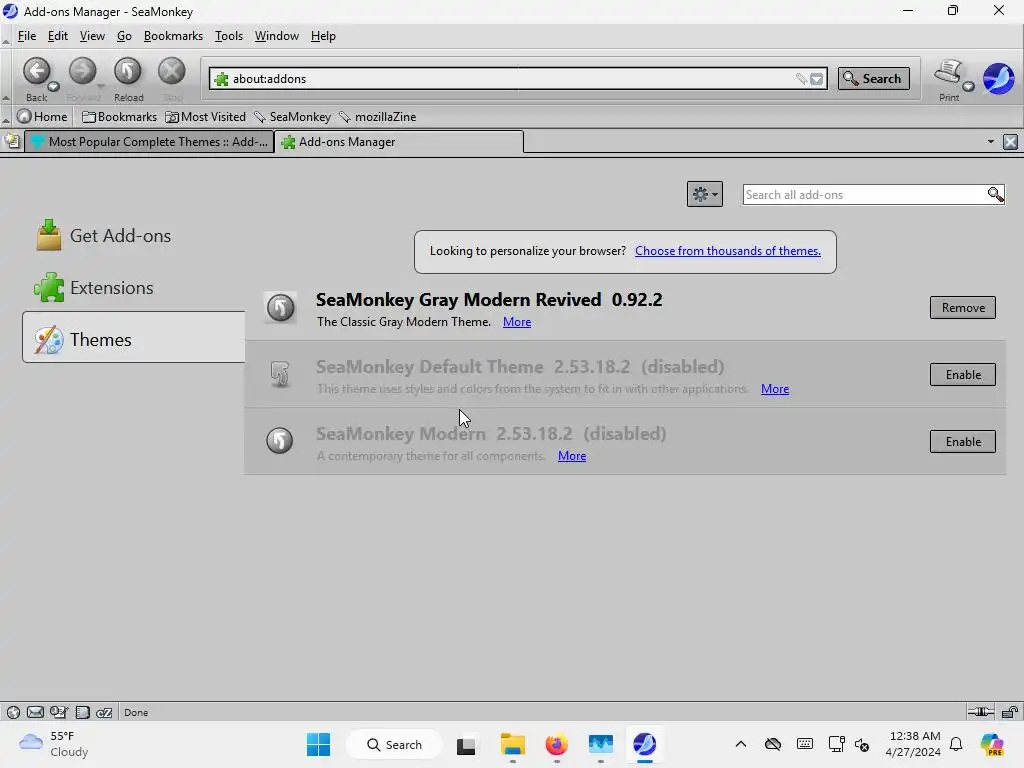Open the notification bell in the taskbar
The width and height of the screenshot is (1024, 768).
pos(956,744)
